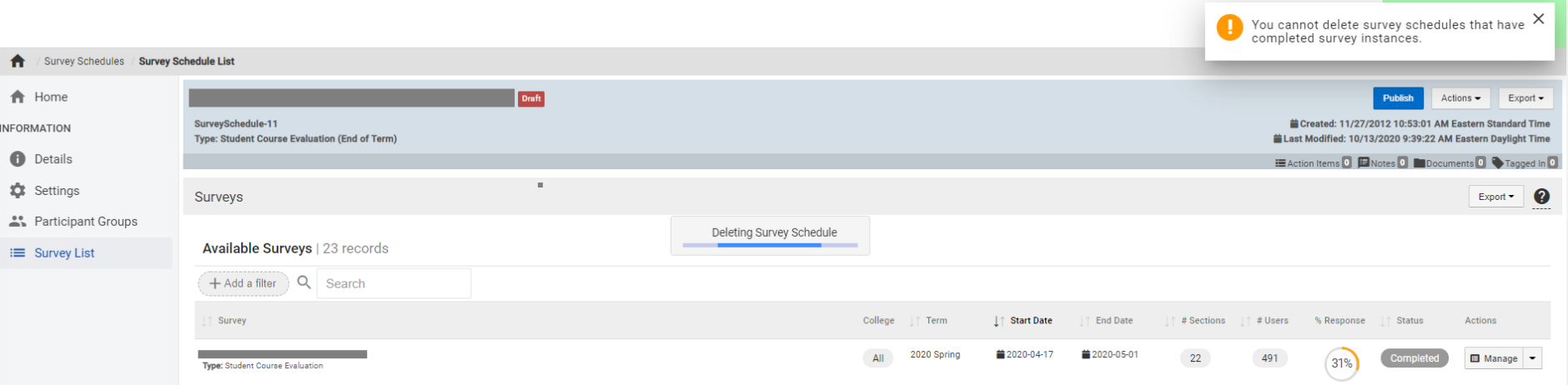This screenshot has width=1568, height=385.
Task: Expand the arrow next to Manage
Action: tap(1532, 358)
